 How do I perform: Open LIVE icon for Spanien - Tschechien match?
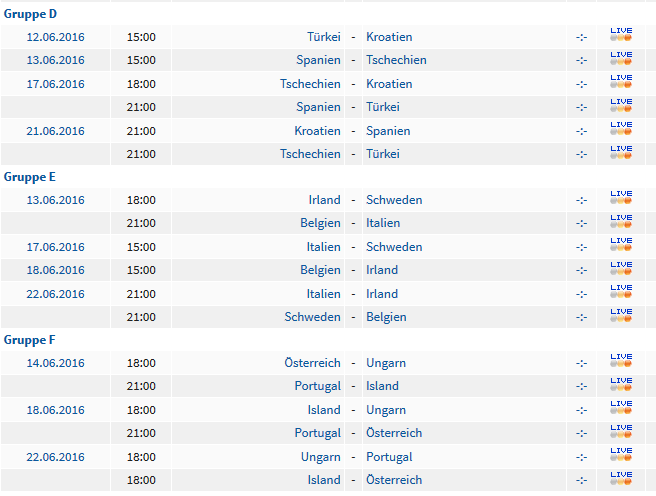[621, 59]
